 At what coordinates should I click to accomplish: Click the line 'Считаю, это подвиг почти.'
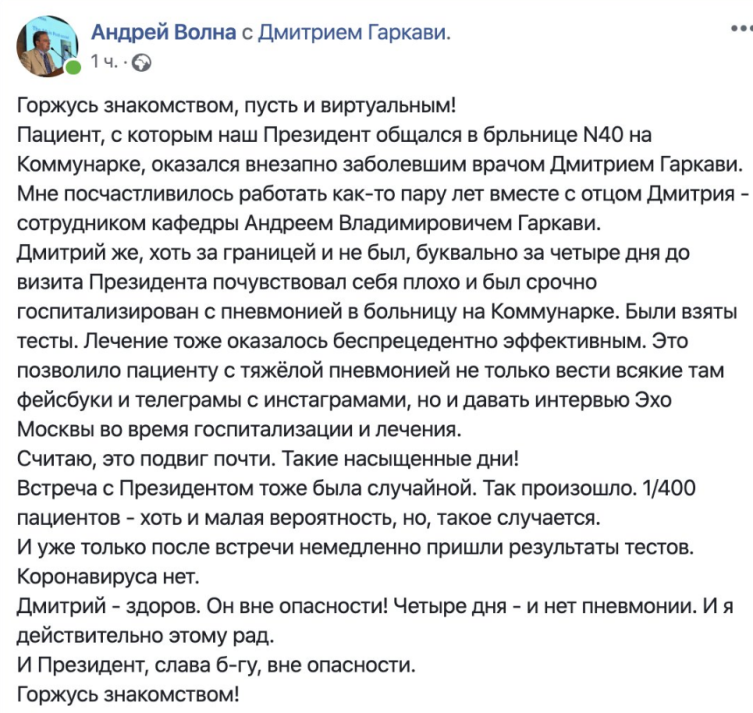click(146, 459)
